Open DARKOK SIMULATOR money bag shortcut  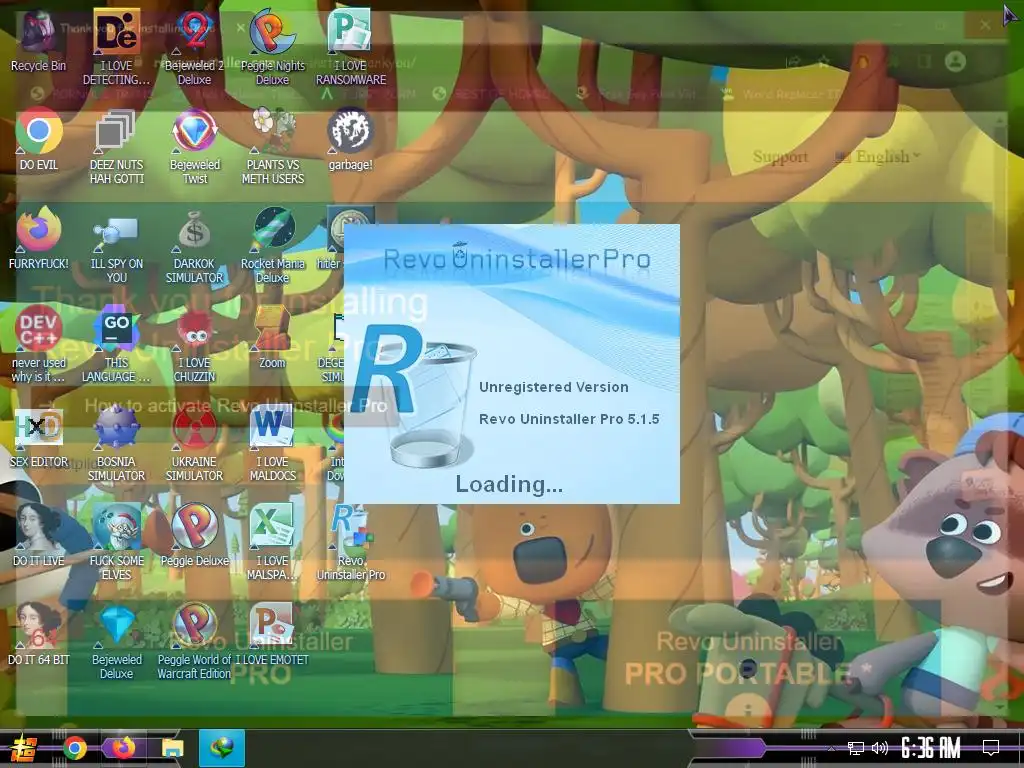194,246
